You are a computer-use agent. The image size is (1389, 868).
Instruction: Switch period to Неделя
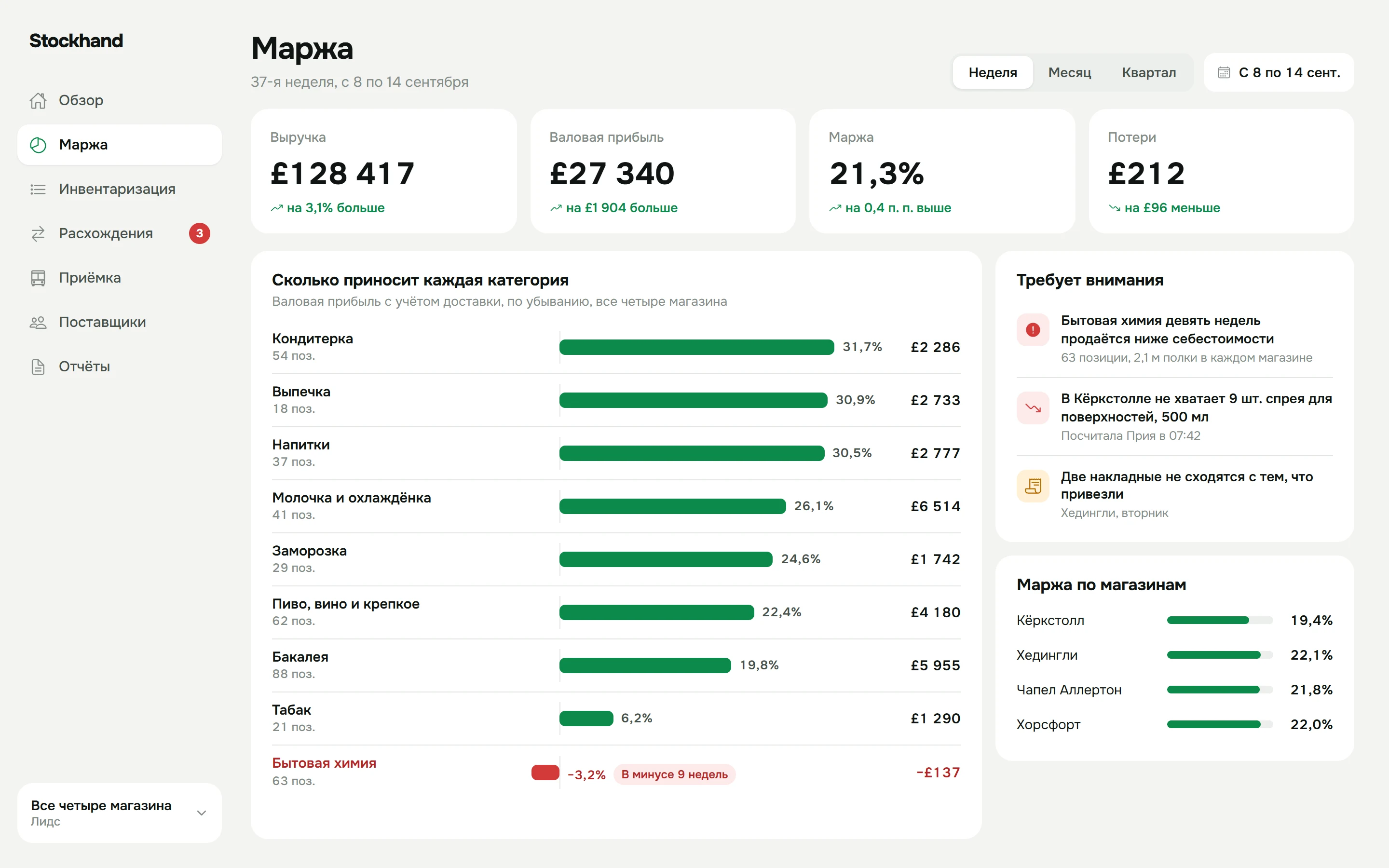click(x=993, y=72)
